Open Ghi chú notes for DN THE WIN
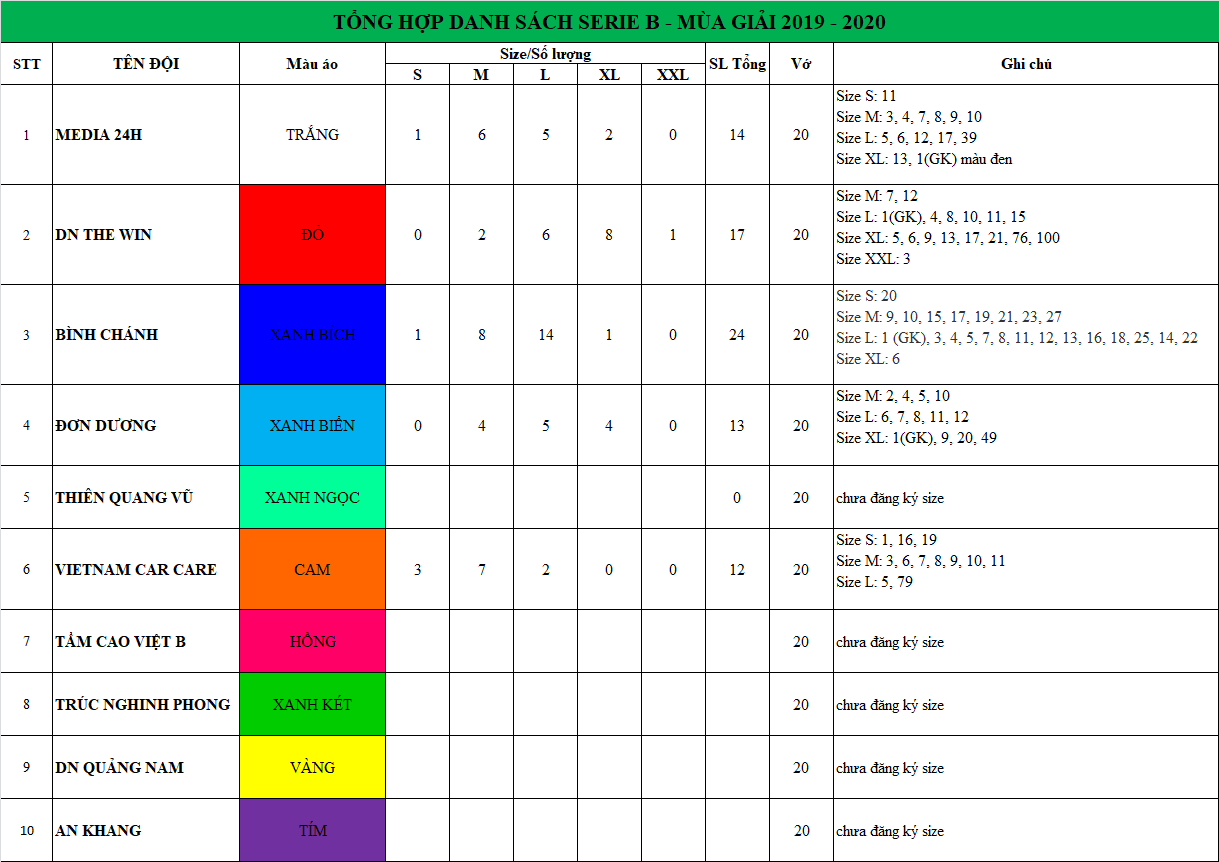This screenshot has width=1219, height=862. pyautogui.click(x=1026, y=235)
